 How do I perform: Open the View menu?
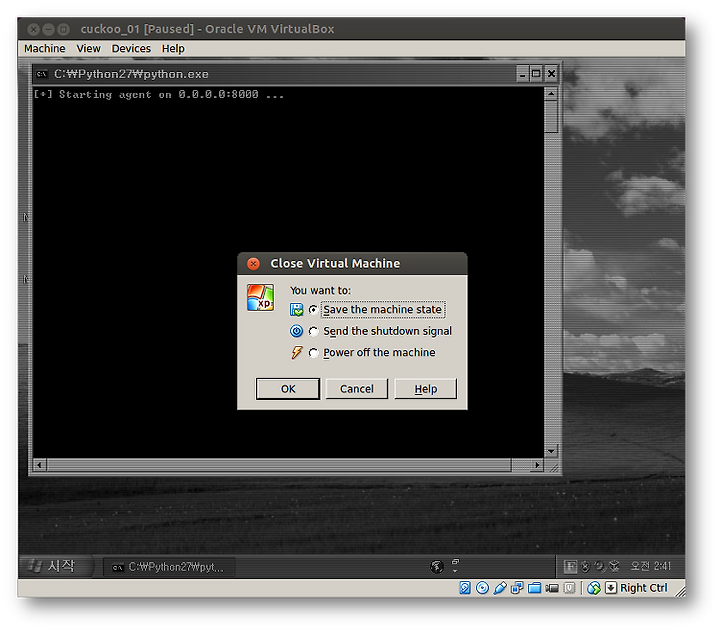[x=88, y=48]
